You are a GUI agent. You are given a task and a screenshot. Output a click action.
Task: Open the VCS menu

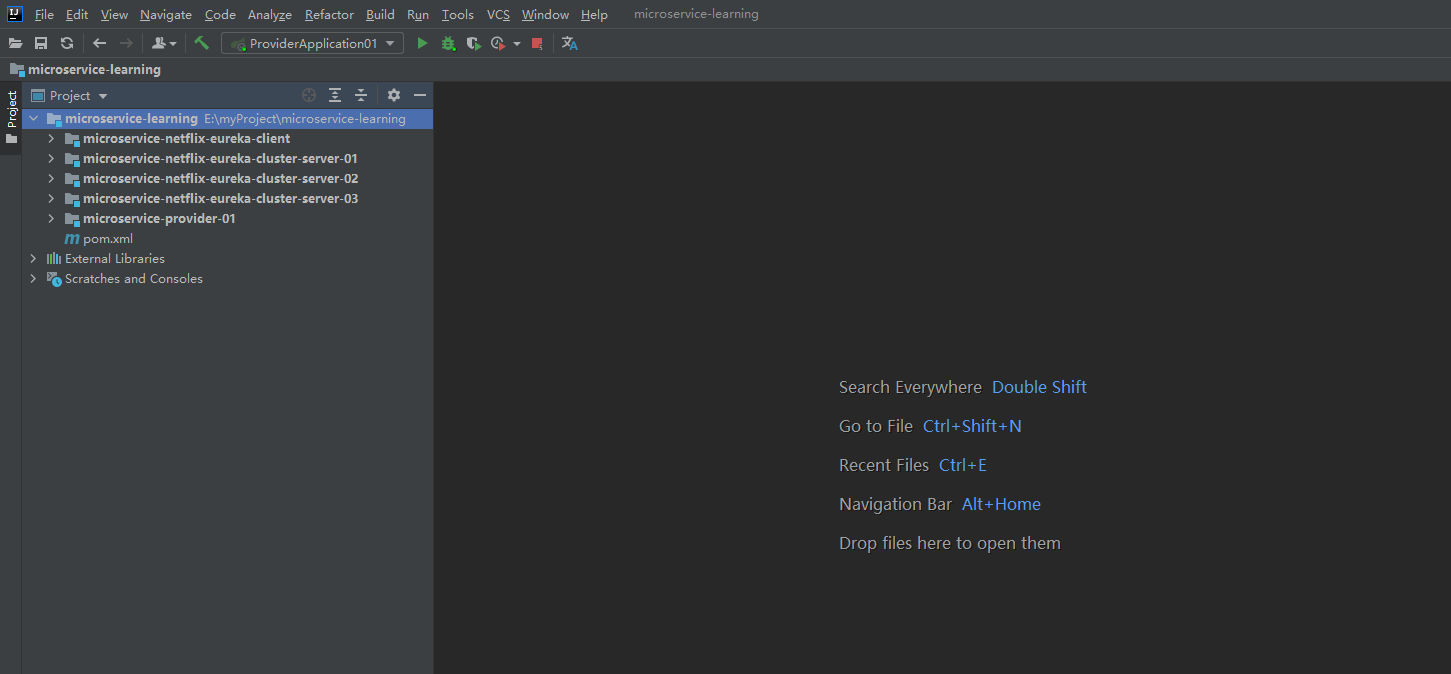pyautogui.click(x=498, y=14)
